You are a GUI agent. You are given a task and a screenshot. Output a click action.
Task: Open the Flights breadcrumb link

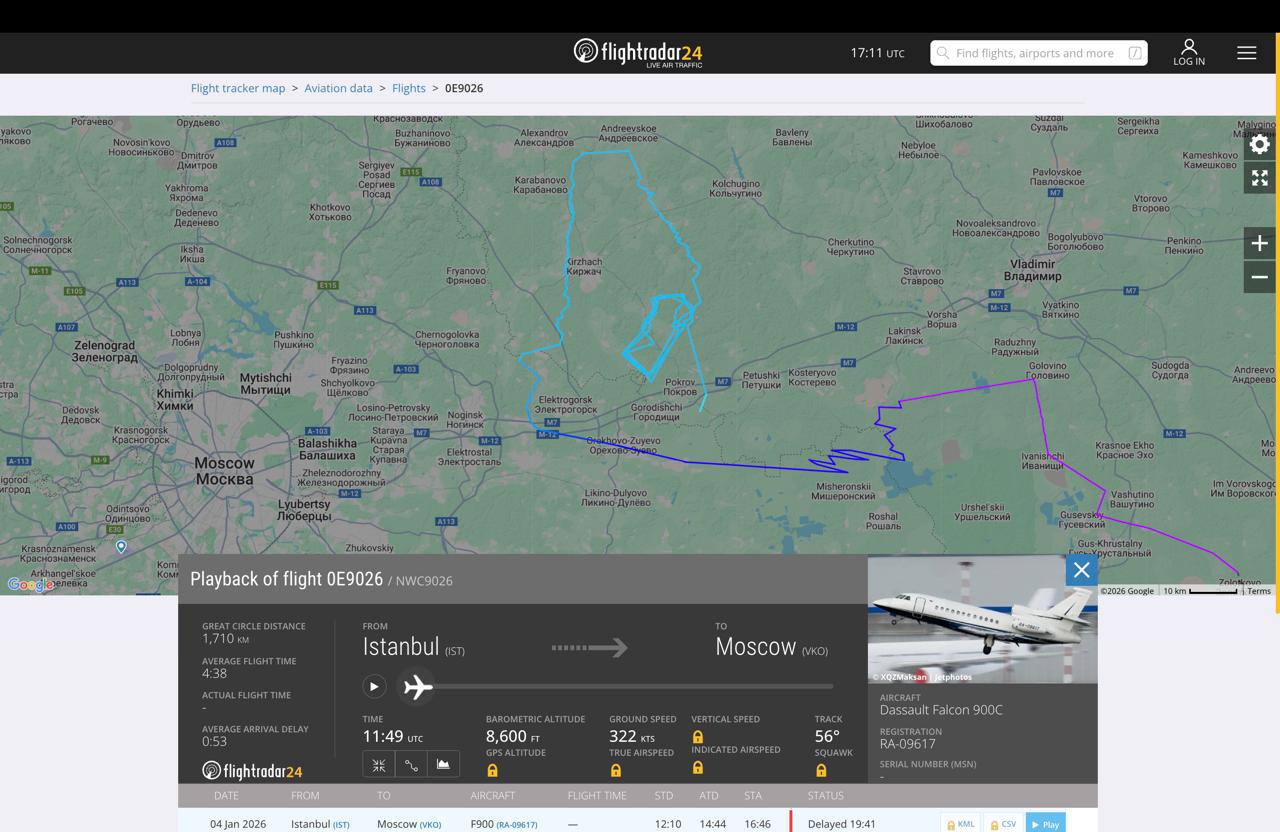click(x=408, y=88)
